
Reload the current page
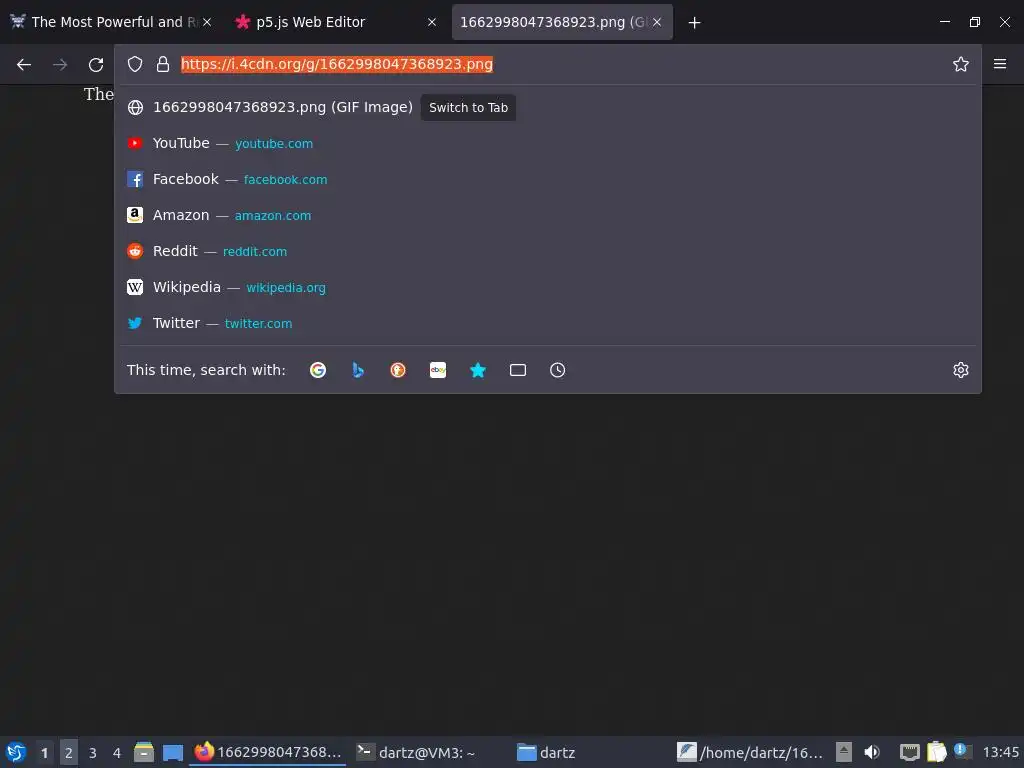coord(96,64)
